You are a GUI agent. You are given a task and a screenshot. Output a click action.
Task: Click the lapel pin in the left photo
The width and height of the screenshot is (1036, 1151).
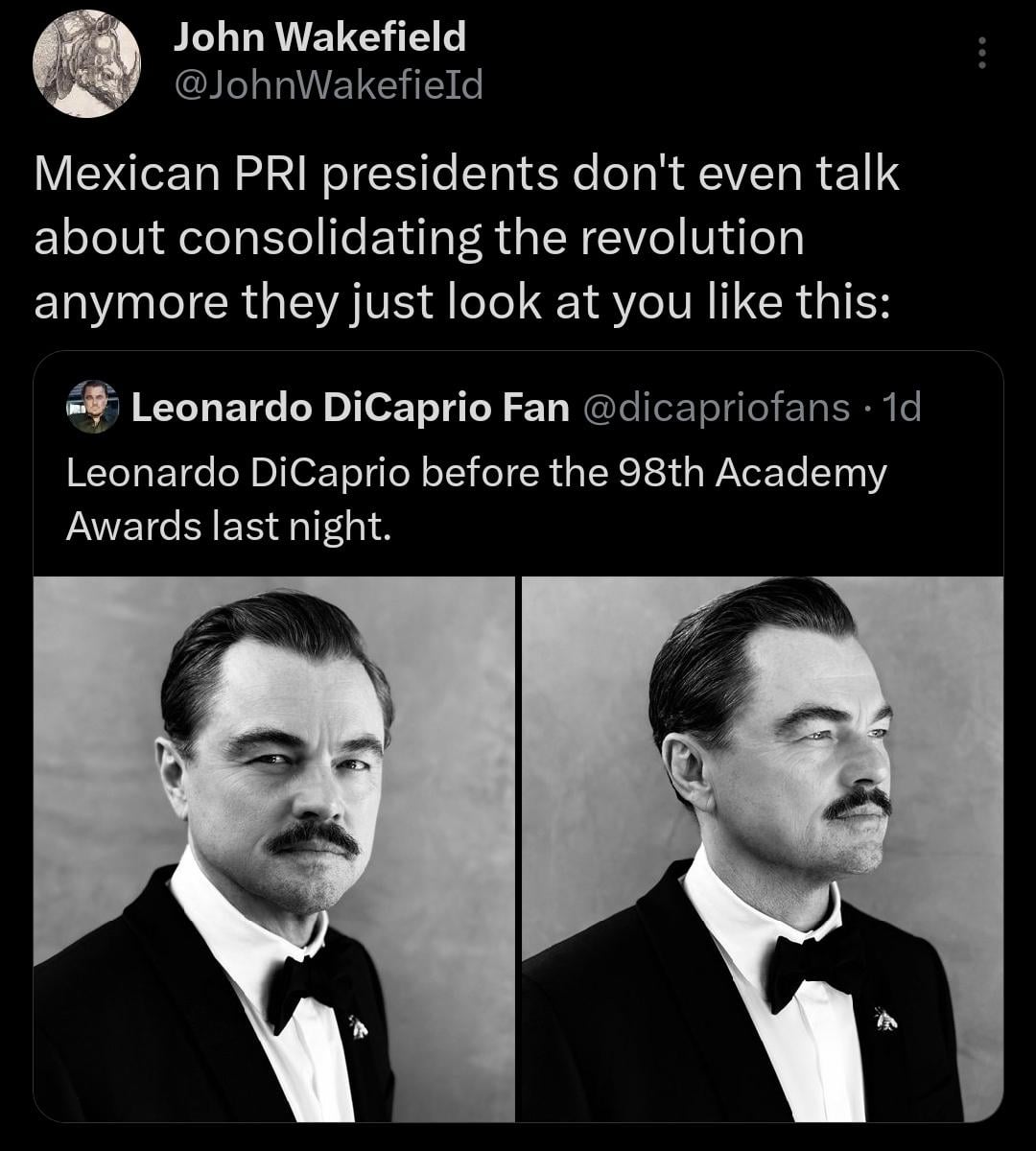click(x=358, y=1026)
